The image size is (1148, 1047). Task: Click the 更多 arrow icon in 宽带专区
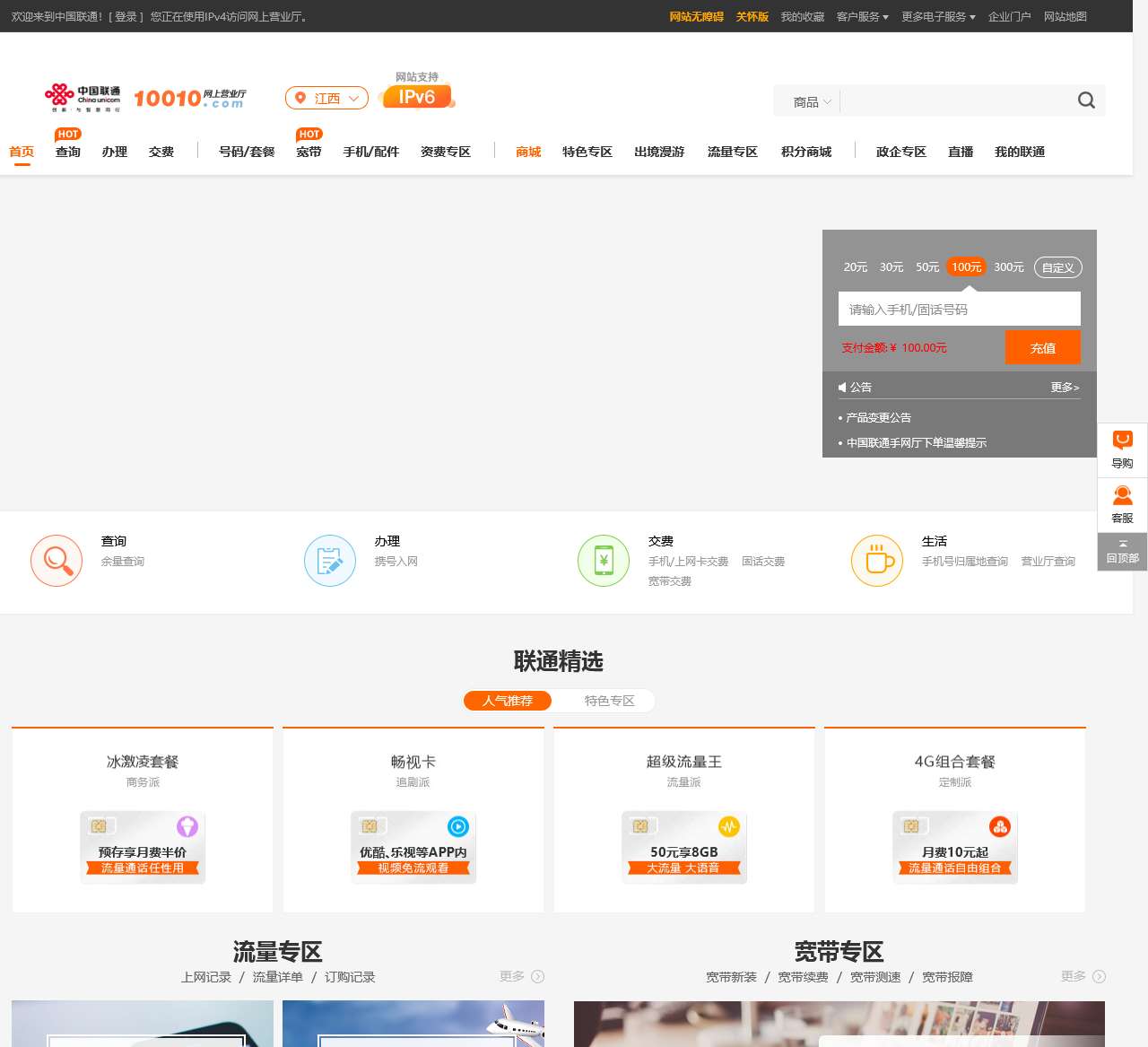(x=1100, y=976)
